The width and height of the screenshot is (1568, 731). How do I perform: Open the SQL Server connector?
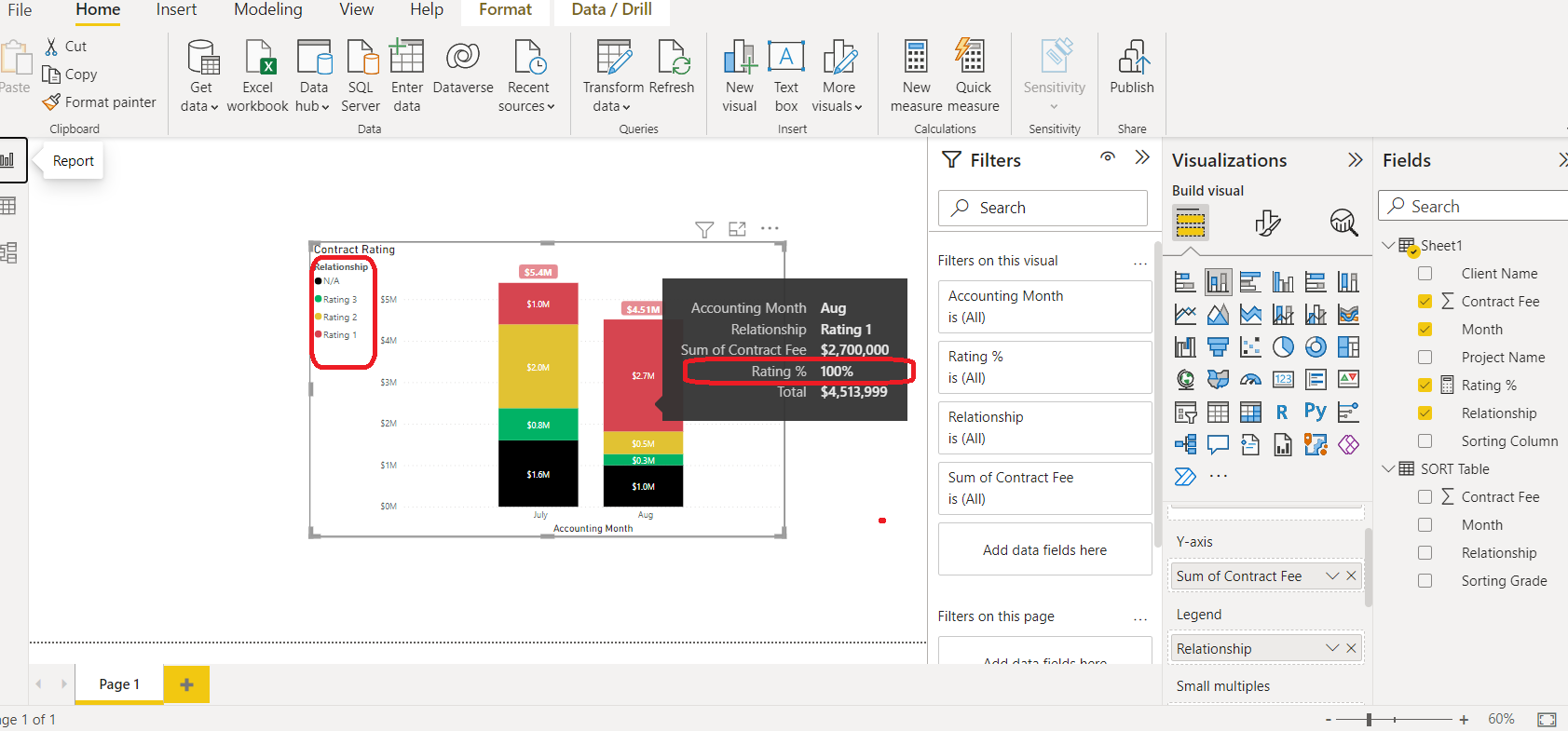coord(361,76)
